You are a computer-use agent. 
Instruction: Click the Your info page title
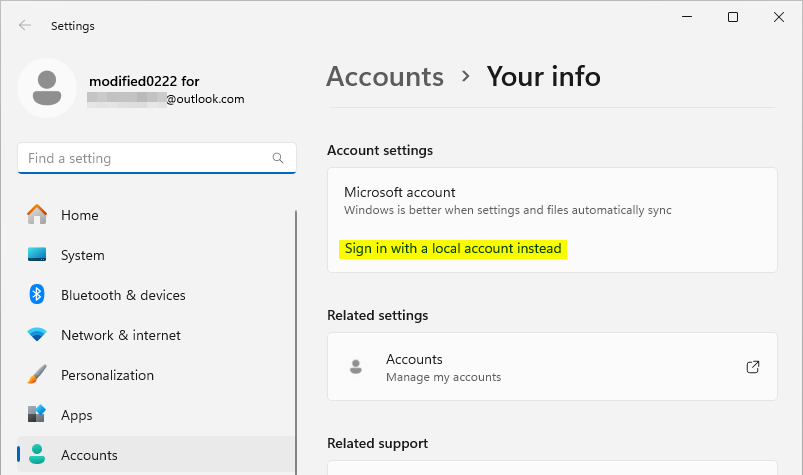[543, 77]
